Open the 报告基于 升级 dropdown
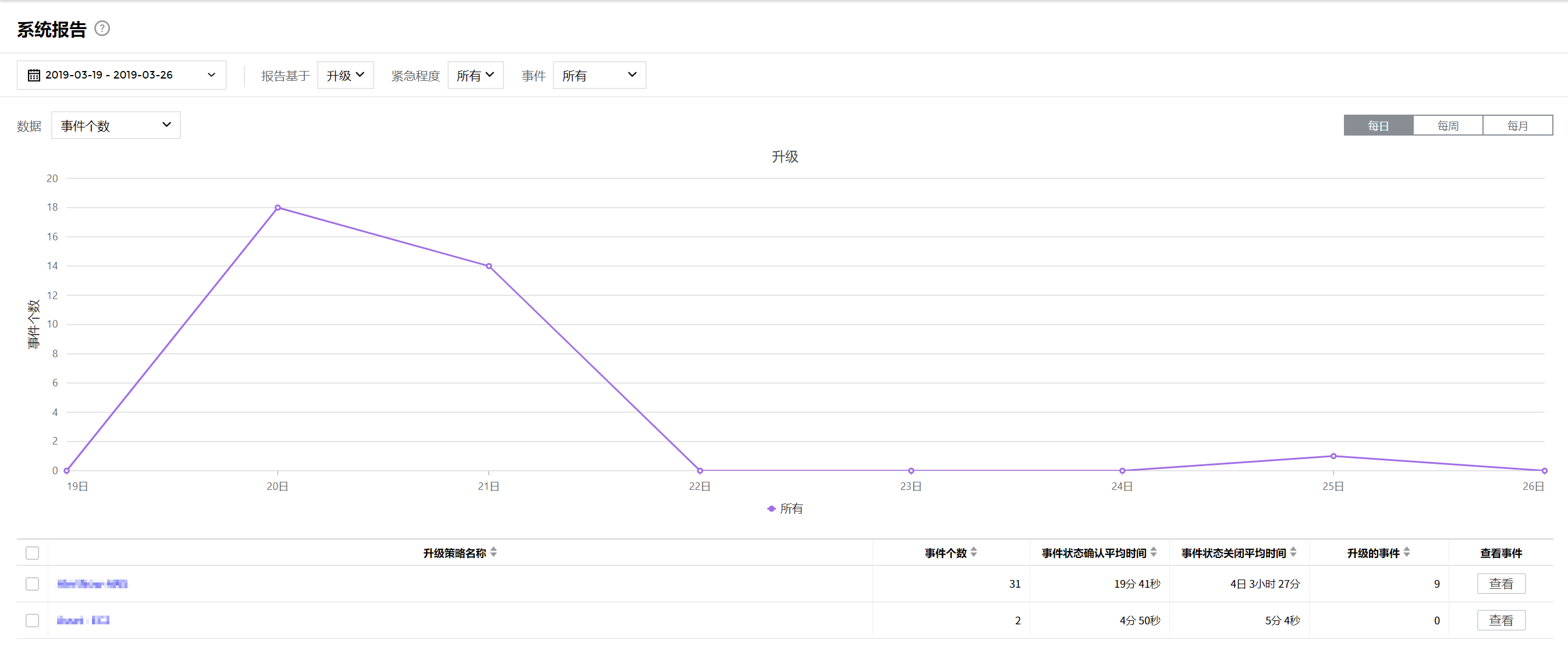The height and width of the screenshot is (661, 1568). 345,75
